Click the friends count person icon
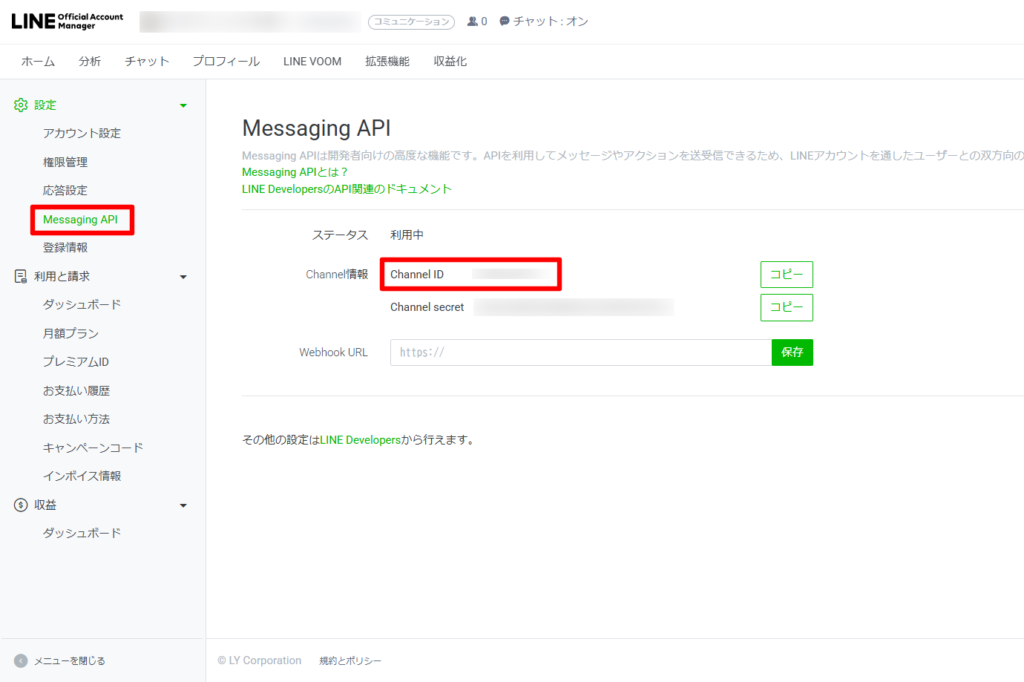 point(473,22)
